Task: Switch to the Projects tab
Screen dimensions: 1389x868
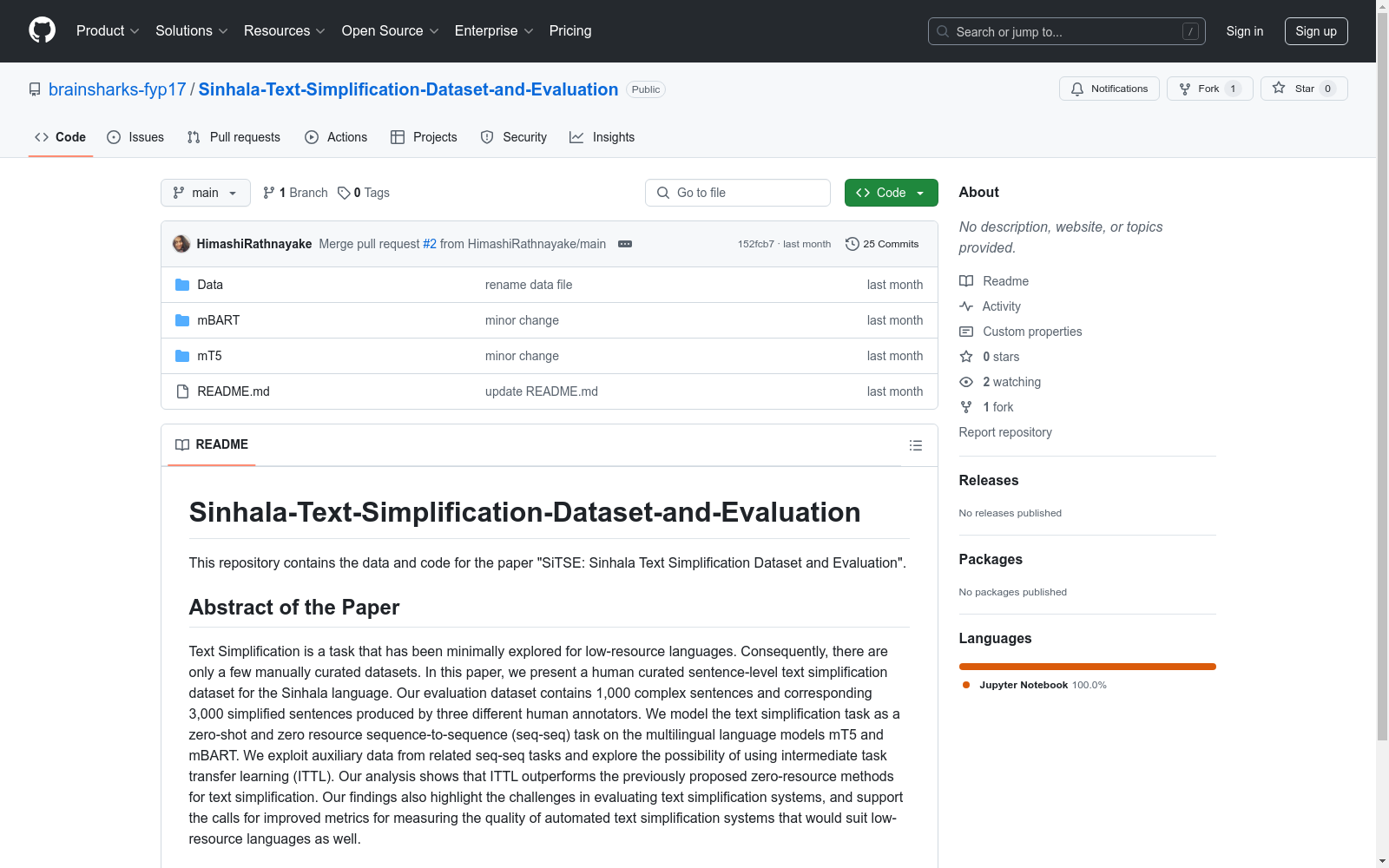Action: coord(424,137)
